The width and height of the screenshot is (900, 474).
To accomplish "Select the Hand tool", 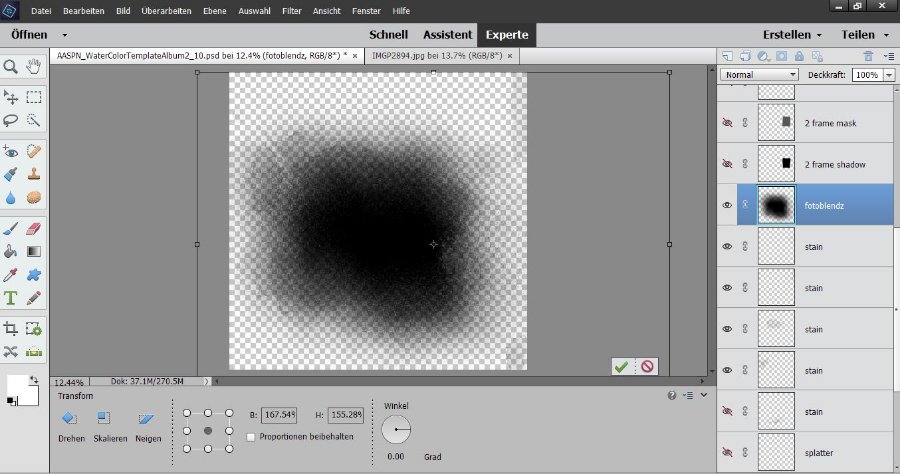I will pyautogui.click(x=34, y=67).
